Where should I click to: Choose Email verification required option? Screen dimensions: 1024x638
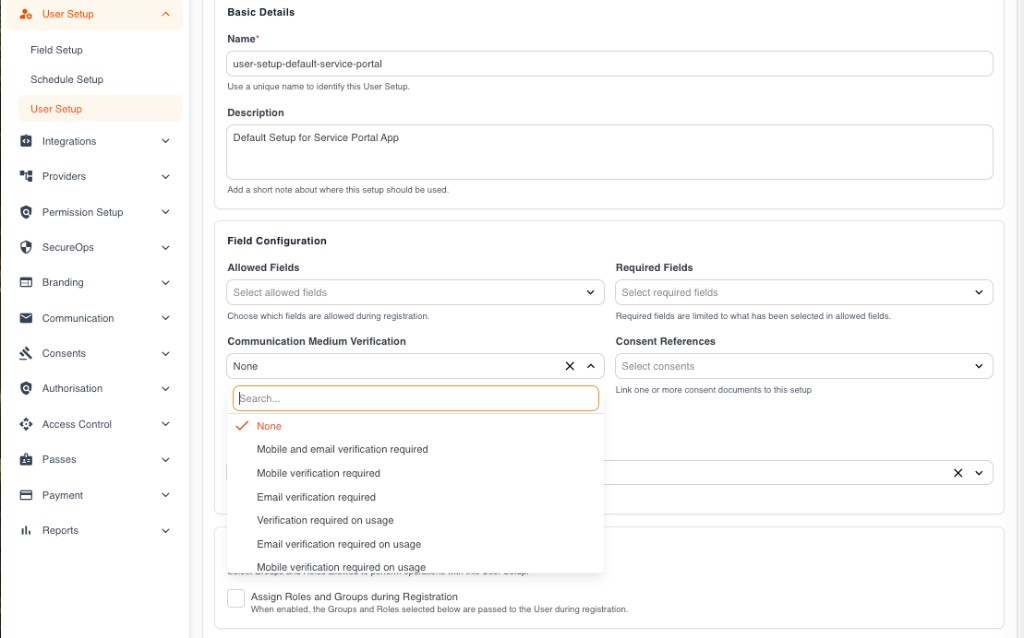pyautogui.click(x=415, y=497)
